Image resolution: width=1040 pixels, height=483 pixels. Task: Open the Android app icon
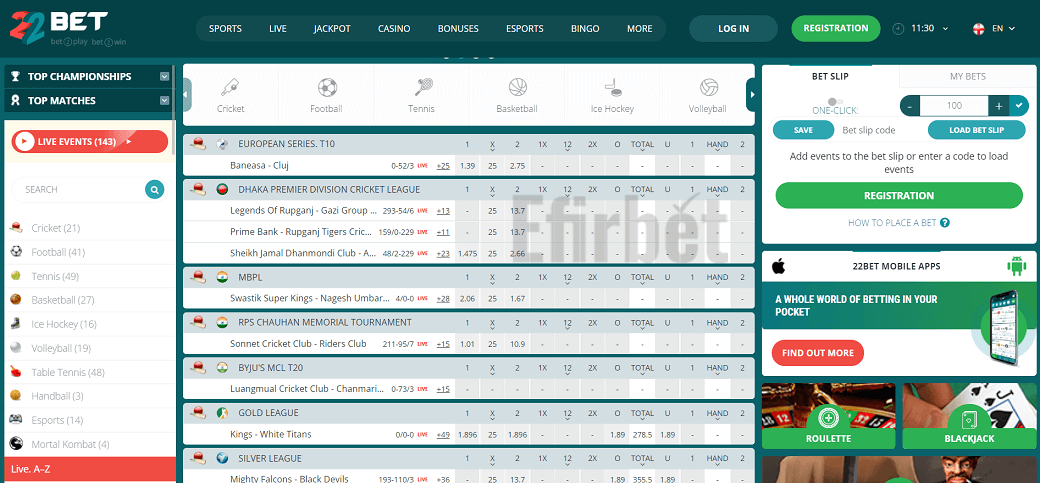1015,266
